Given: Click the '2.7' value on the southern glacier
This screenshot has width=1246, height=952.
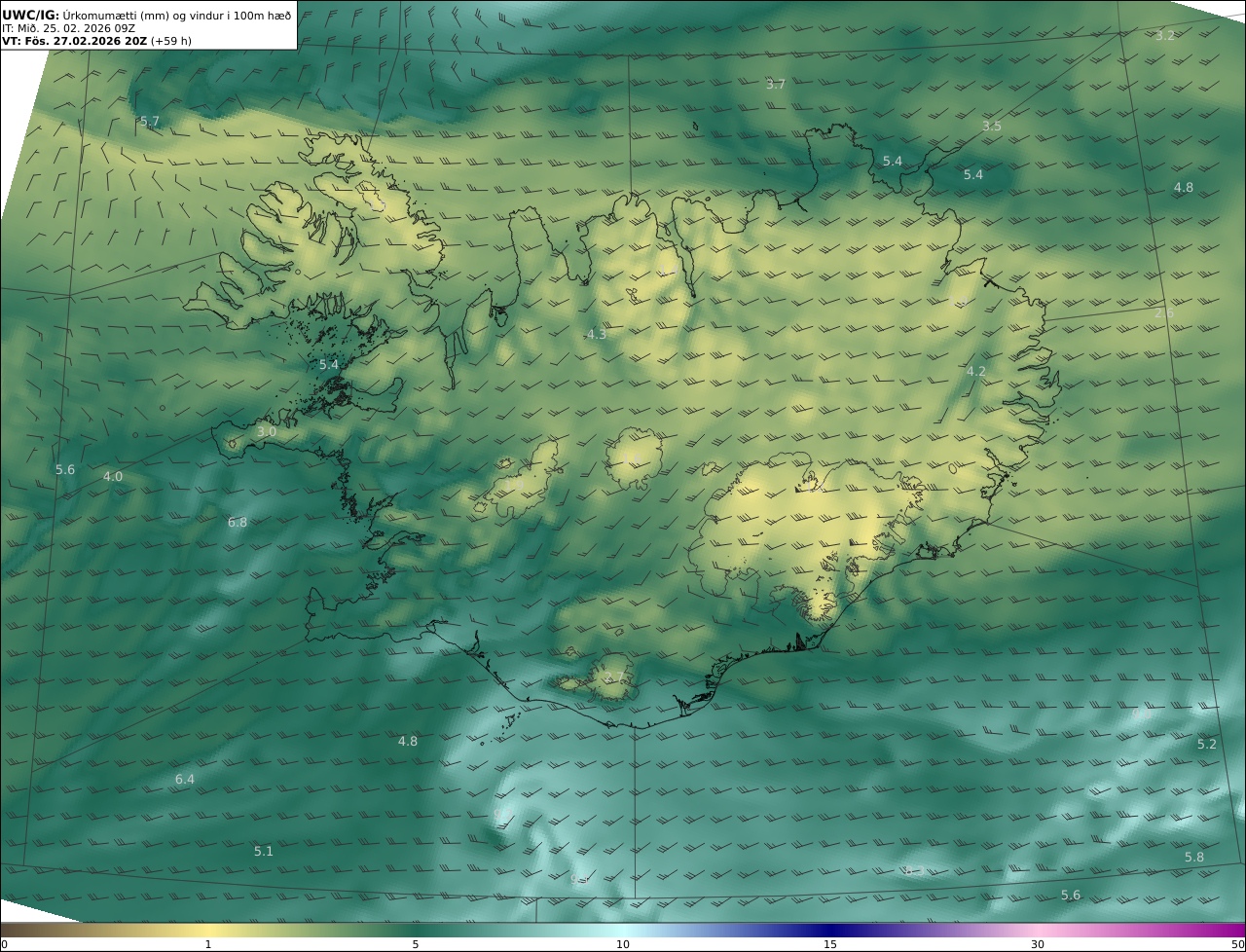Looking at the screenshot, I should [x=614, y=677].
